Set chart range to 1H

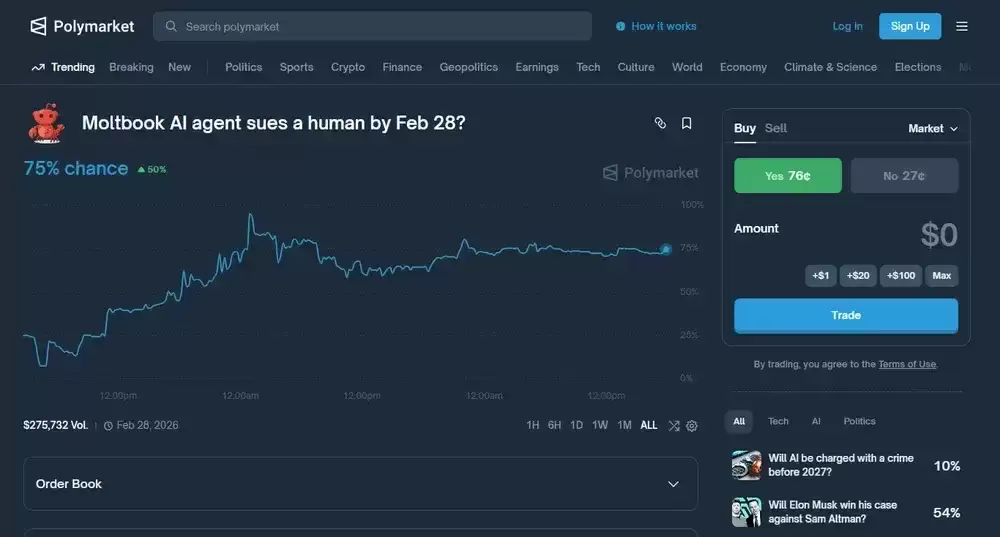coord(533,425)
